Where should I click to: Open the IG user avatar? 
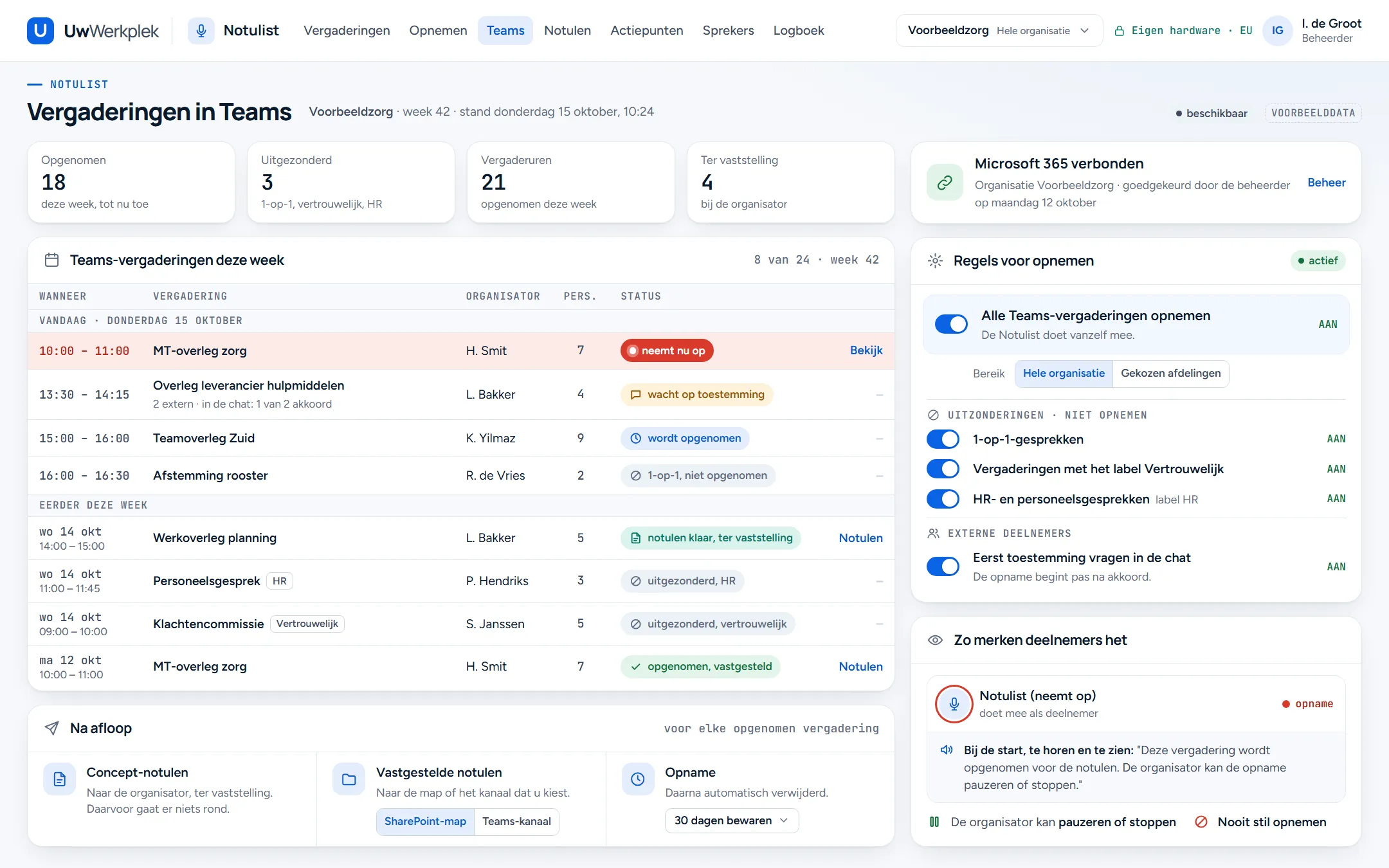pyautogui.click(x=1277, y=30)
